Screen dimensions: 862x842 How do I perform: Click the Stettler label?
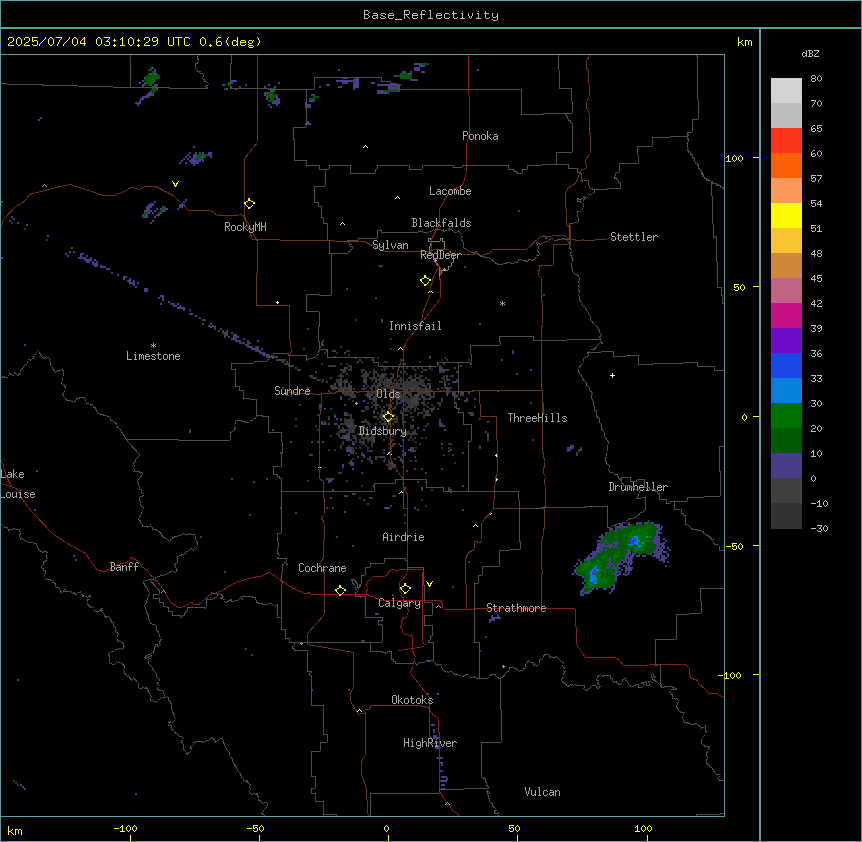(634, 237)
